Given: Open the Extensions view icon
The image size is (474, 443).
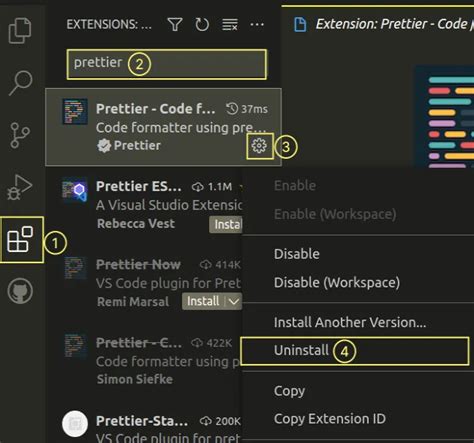Looking at the screenshot, I should [x=20, y=239].
